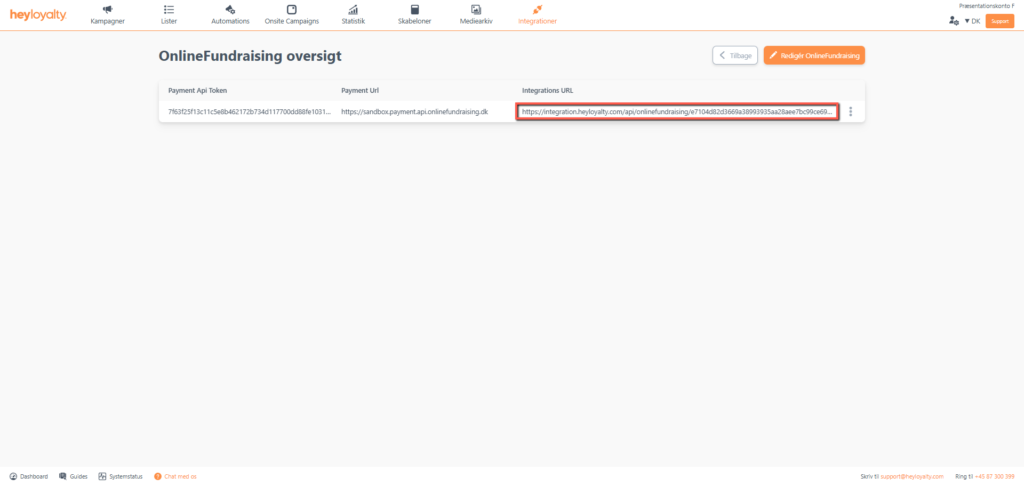Viewport: 1024px width, 486px height.
Task: Open the Lister section icon
Action: 168,10
